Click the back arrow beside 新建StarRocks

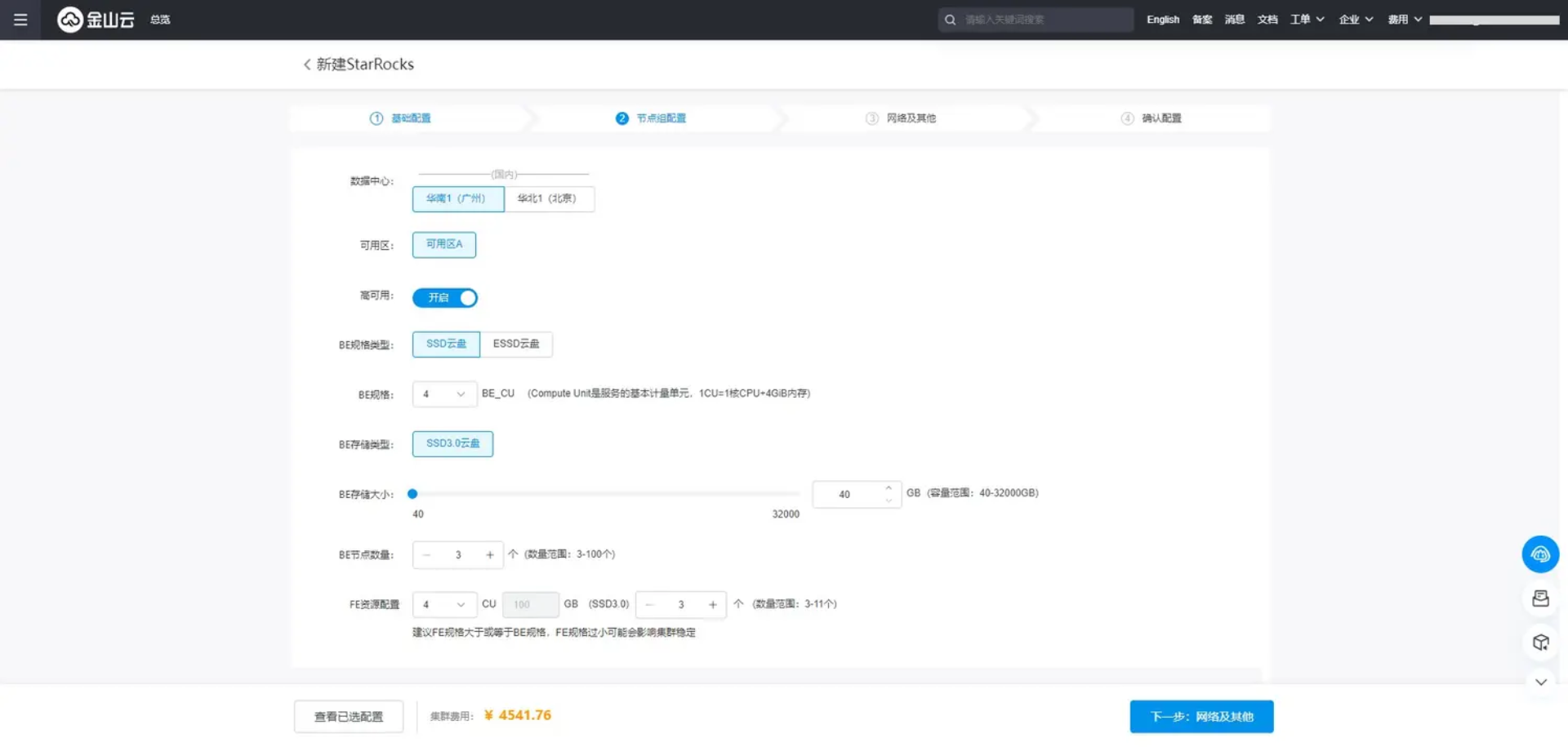(307, 64)
